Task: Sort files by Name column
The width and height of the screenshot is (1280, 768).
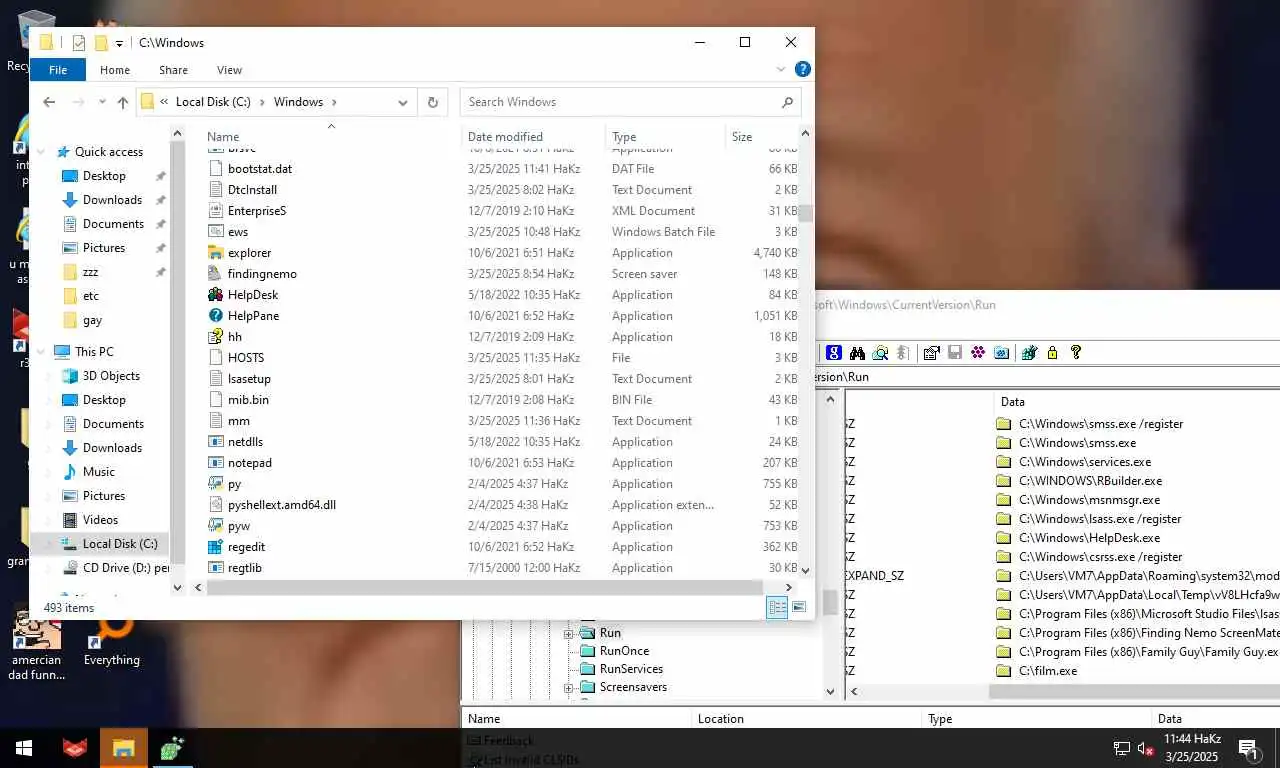Action: pyautogui.click(x=331, y=137)
